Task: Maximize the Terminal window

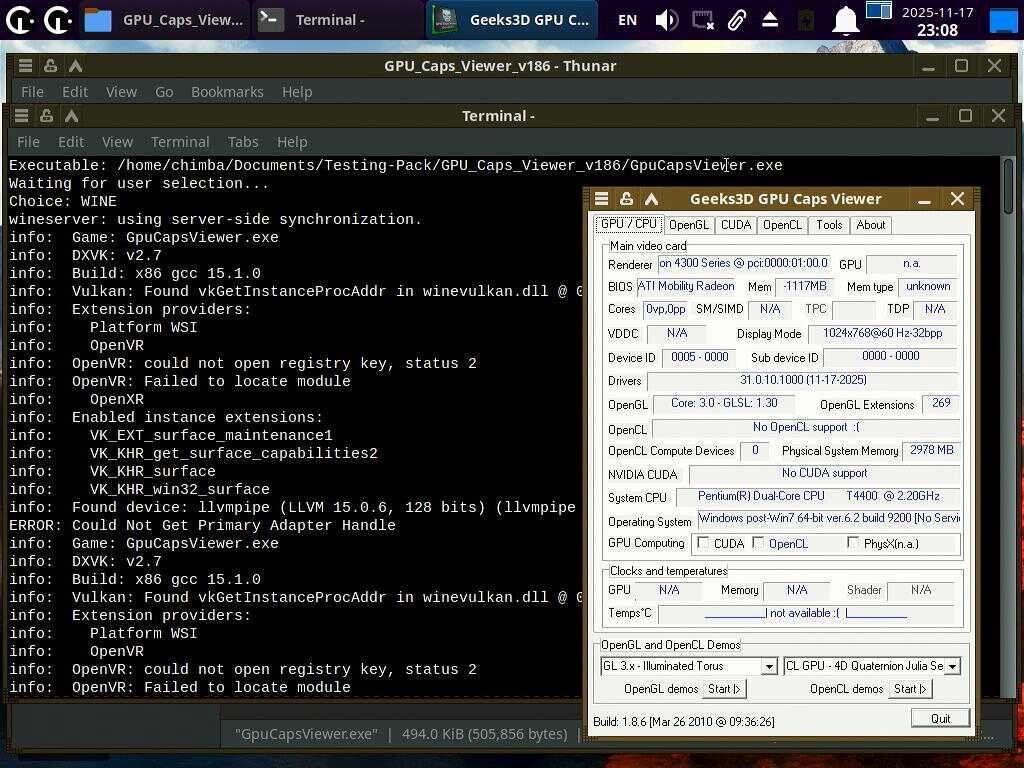Action: coord(965,116)
